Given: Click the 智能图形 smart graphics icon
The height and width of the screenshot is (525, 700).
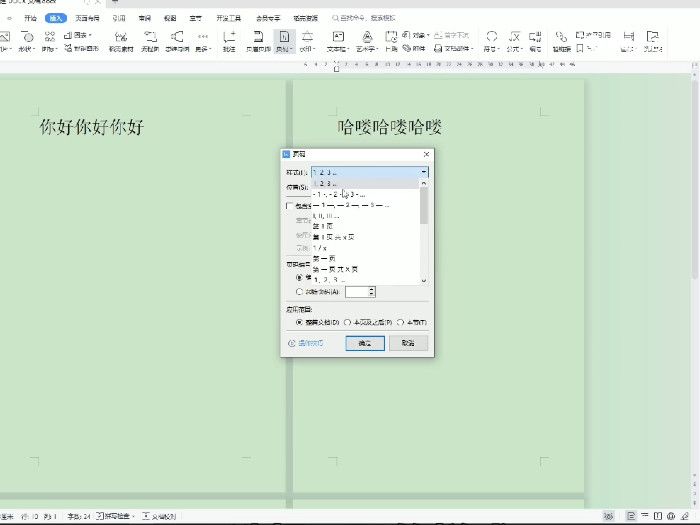Looking at the screenshot, I should tap(81, 48).
